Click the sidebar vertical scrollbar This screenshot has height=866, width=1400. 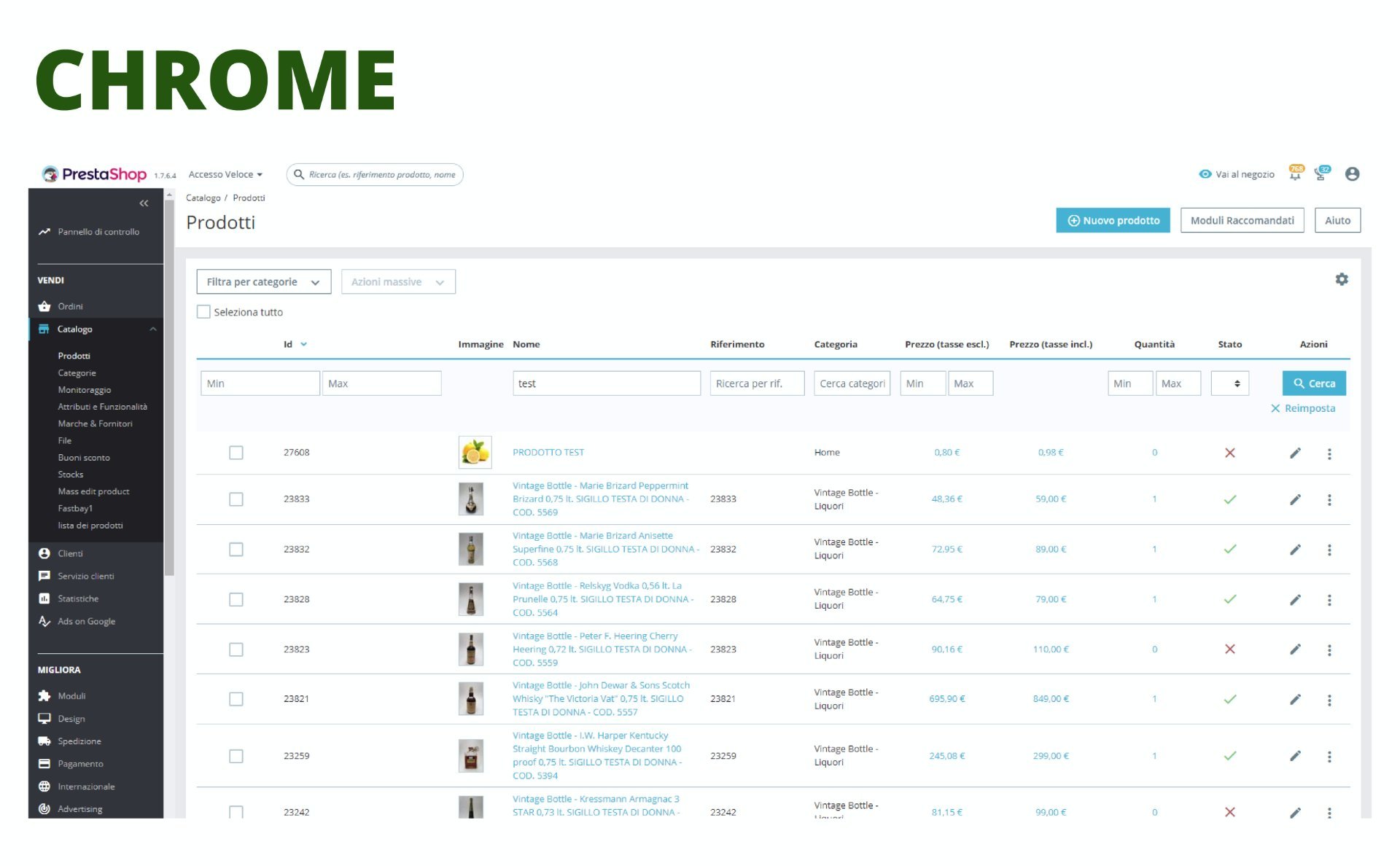point(169,386)
